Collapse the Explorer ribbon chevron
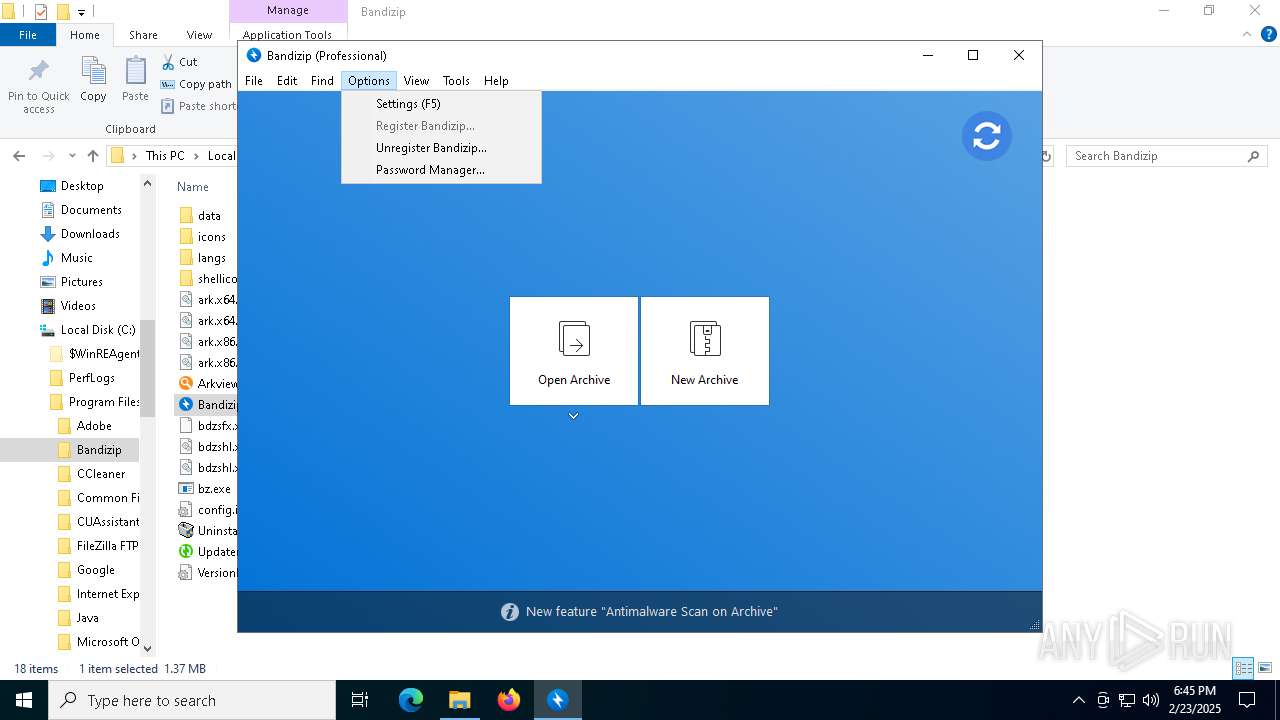1280x720 pixels. (1247, 34)
